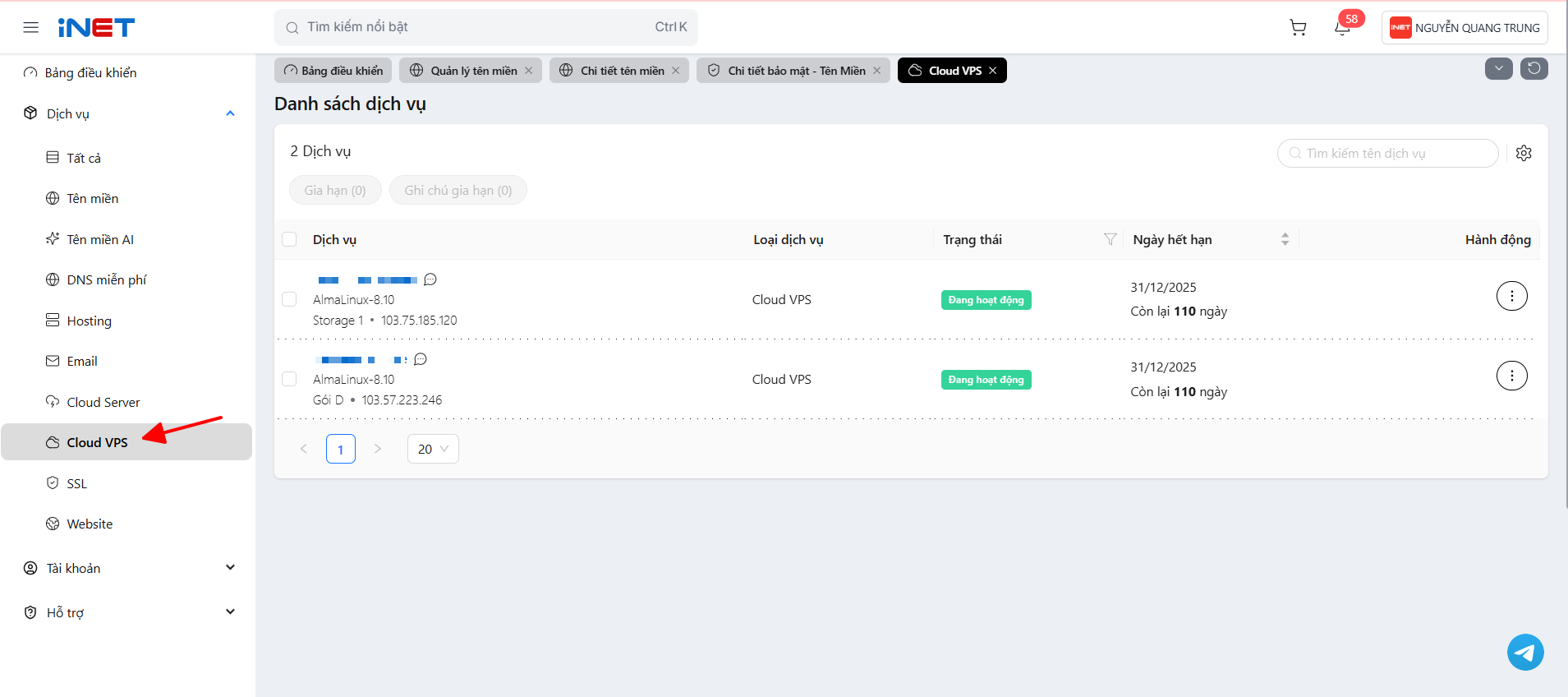
Task: Filter by Trạng thái column
Action: click(x=1110, y=239)
